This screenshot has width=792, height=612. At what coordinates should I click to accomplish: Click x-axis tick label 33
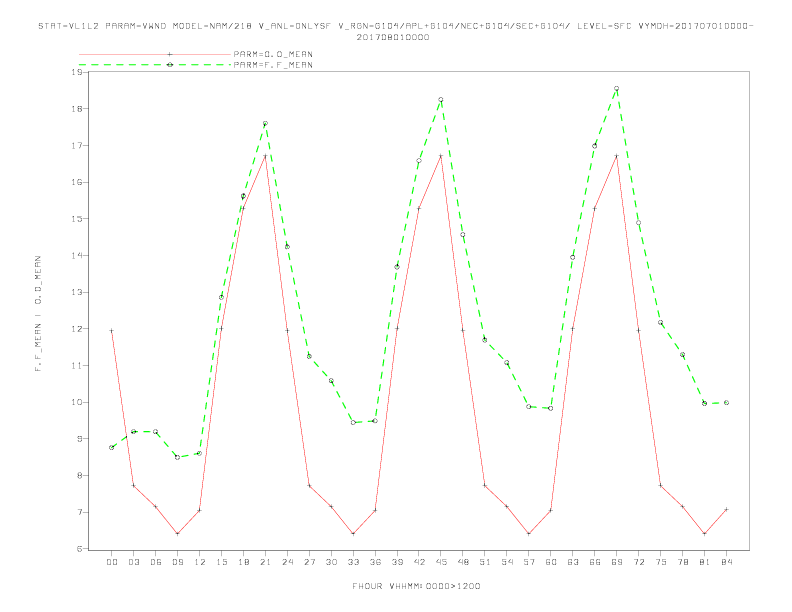pyautogui.click(x=353, y=562)
